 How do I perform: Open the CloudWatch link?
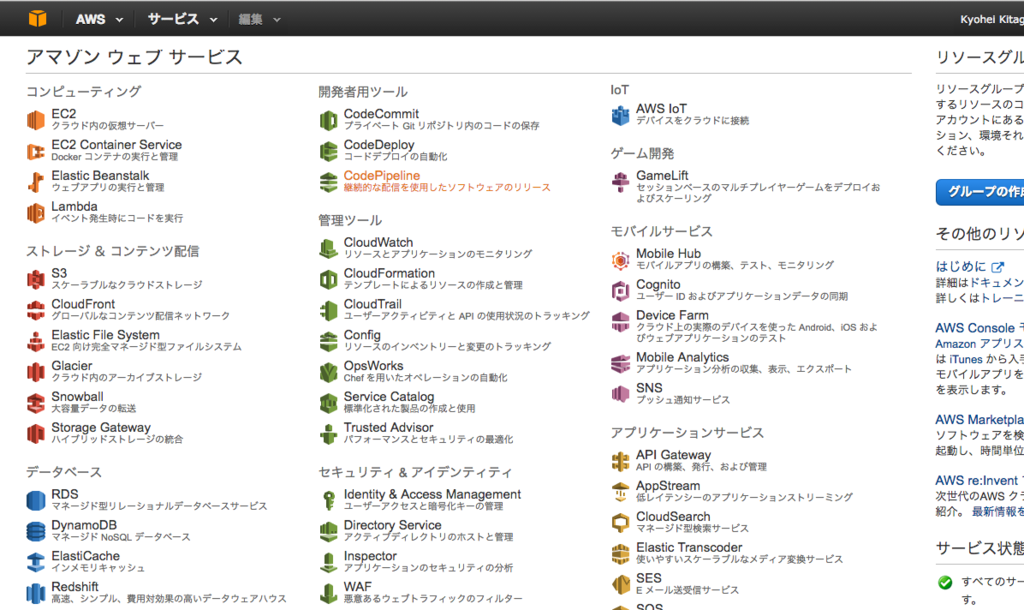coord(379,242)
